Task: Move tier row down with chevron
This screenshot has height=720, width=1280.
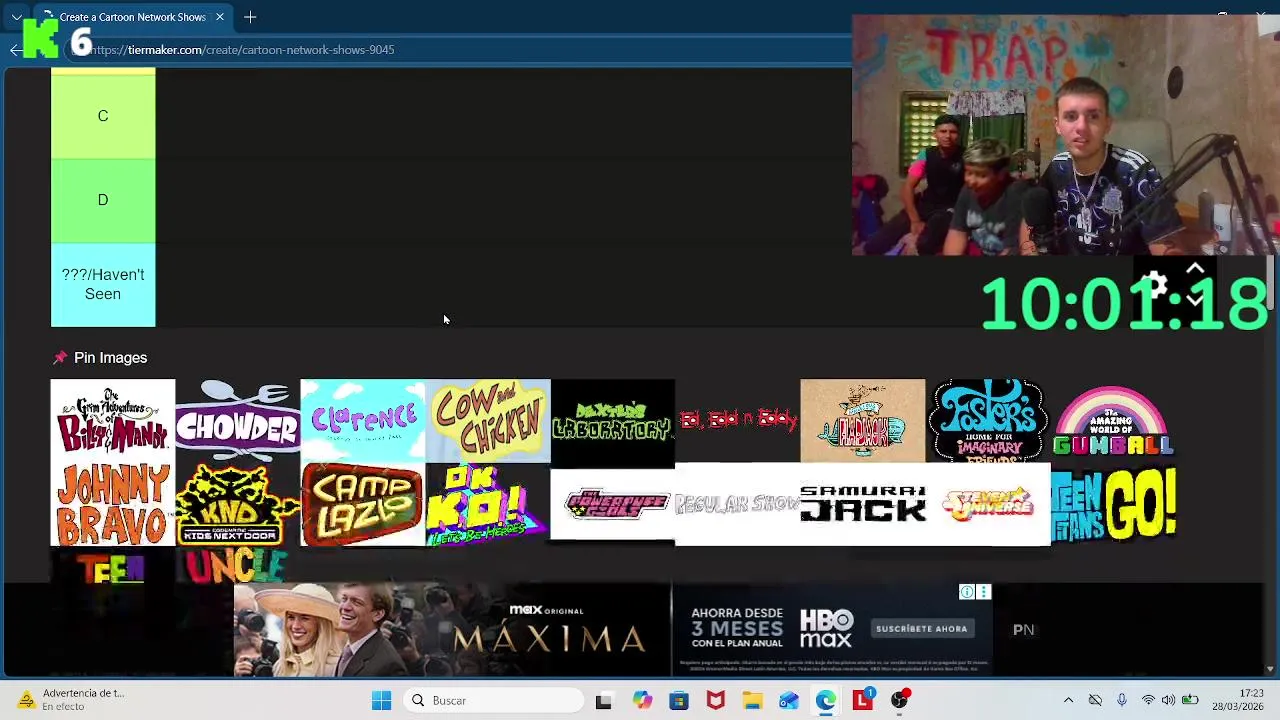Action: [x=1195, y=300]
